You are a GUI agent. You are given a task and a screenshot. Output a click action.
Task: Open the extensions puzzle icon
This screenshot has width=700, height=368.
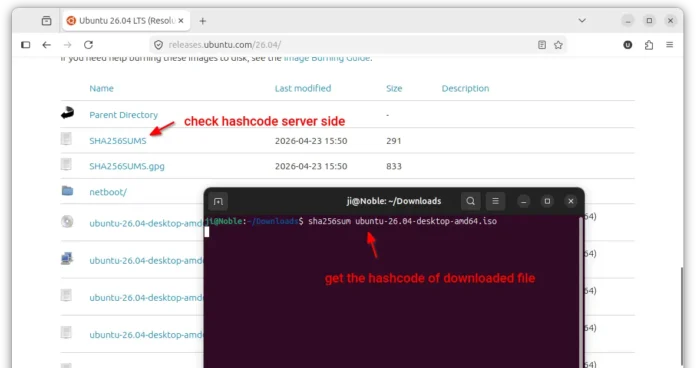(649, 45)
